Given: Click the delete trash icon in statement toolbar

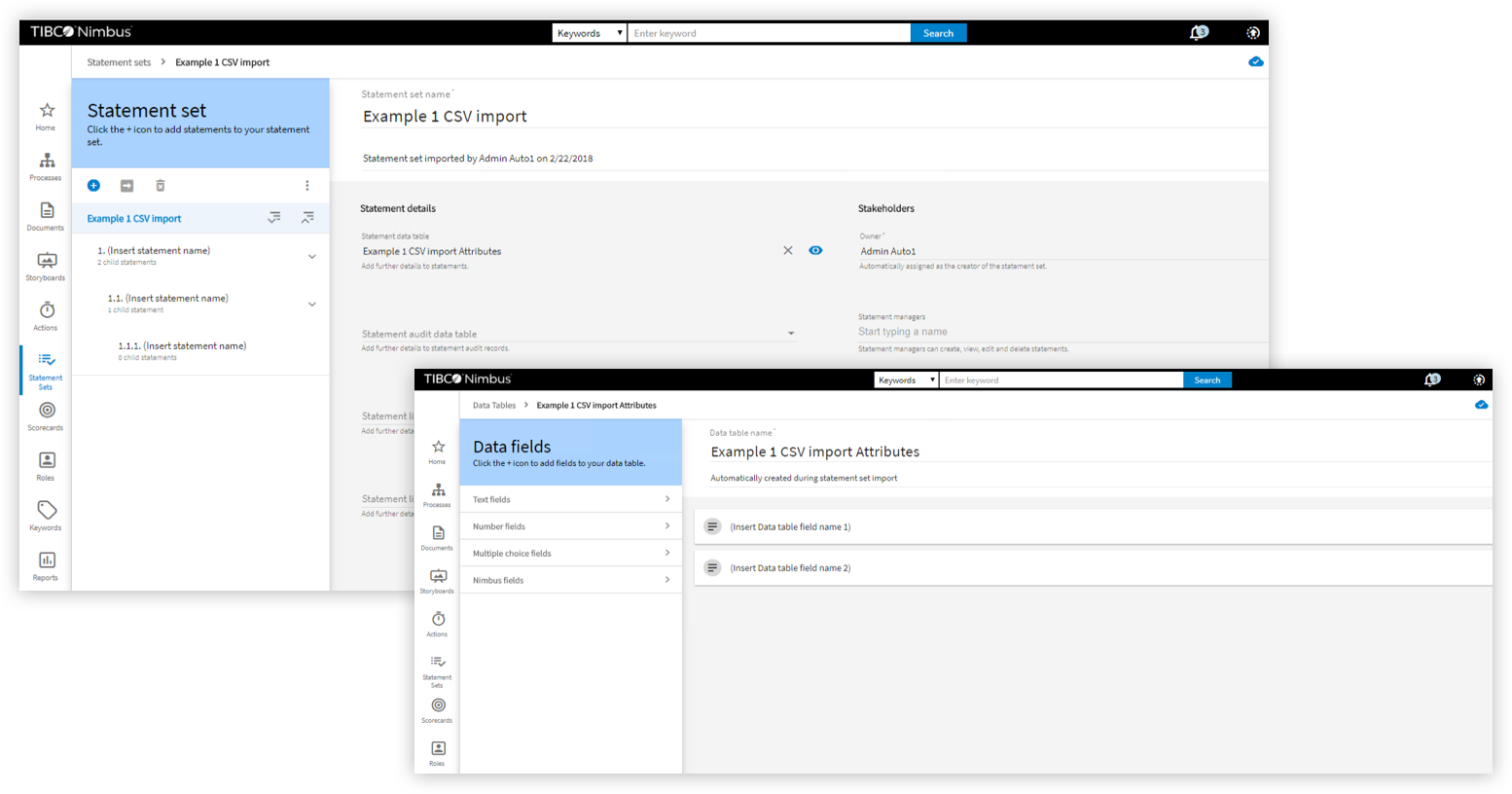Looking at the screenshot, I should coord(161,186).
